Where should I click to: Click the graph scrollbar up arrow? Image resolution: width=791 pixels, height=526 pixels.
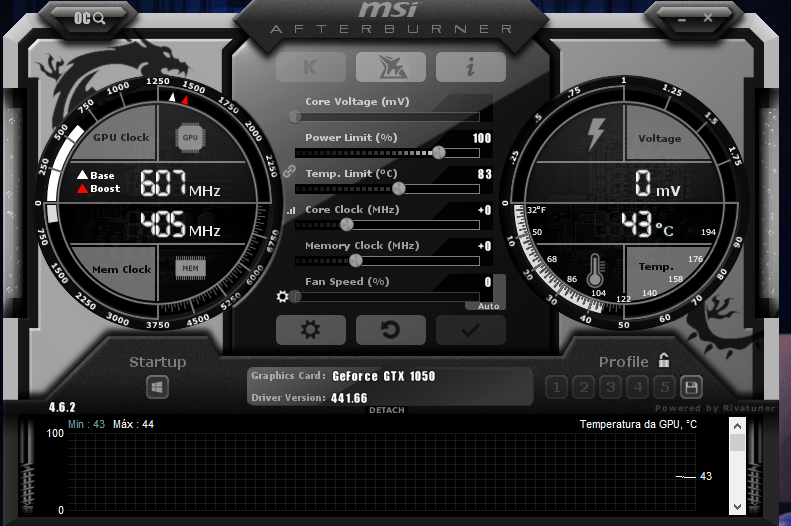tap(737, 426)
